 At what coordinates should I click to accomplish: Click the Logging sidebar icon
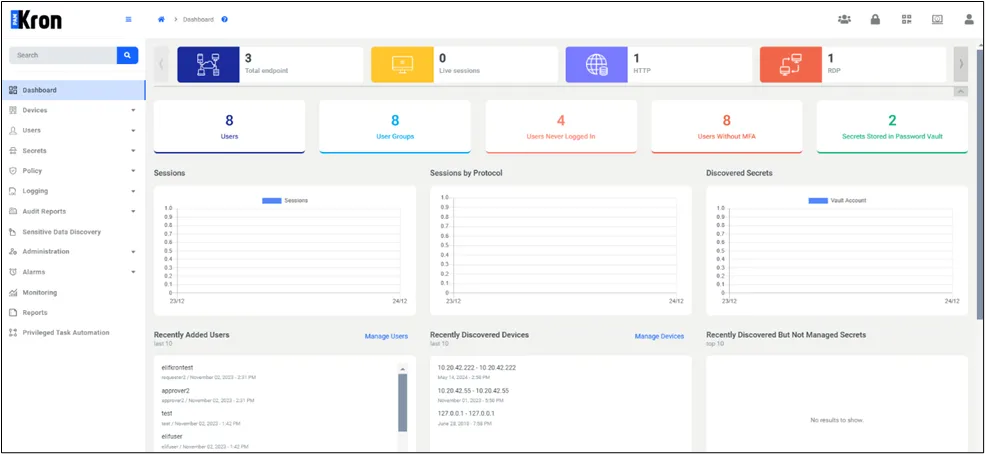(x=13, y=191)
